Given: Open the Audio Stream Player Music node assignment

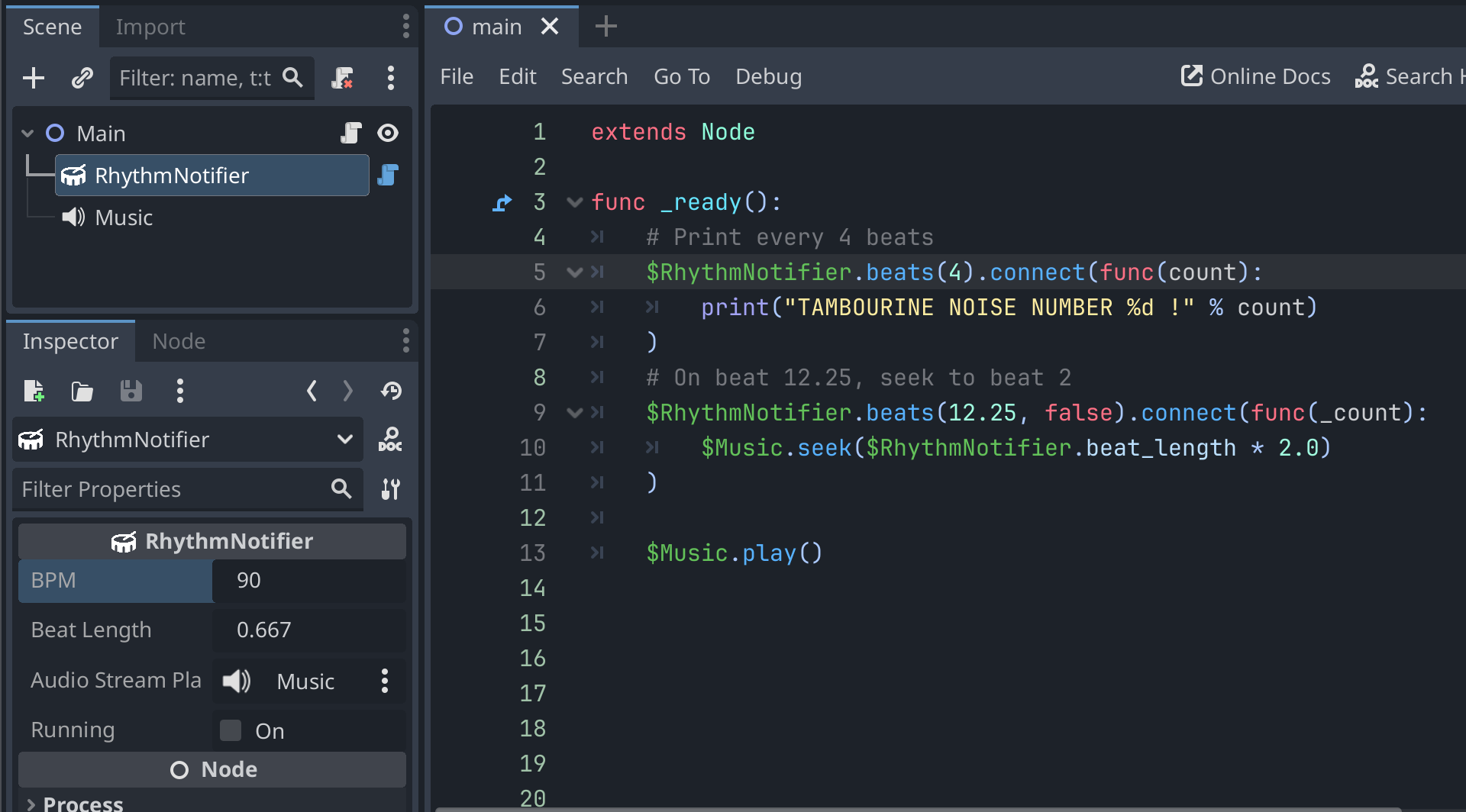Looking at the screenshot, I should click(292, 681).
